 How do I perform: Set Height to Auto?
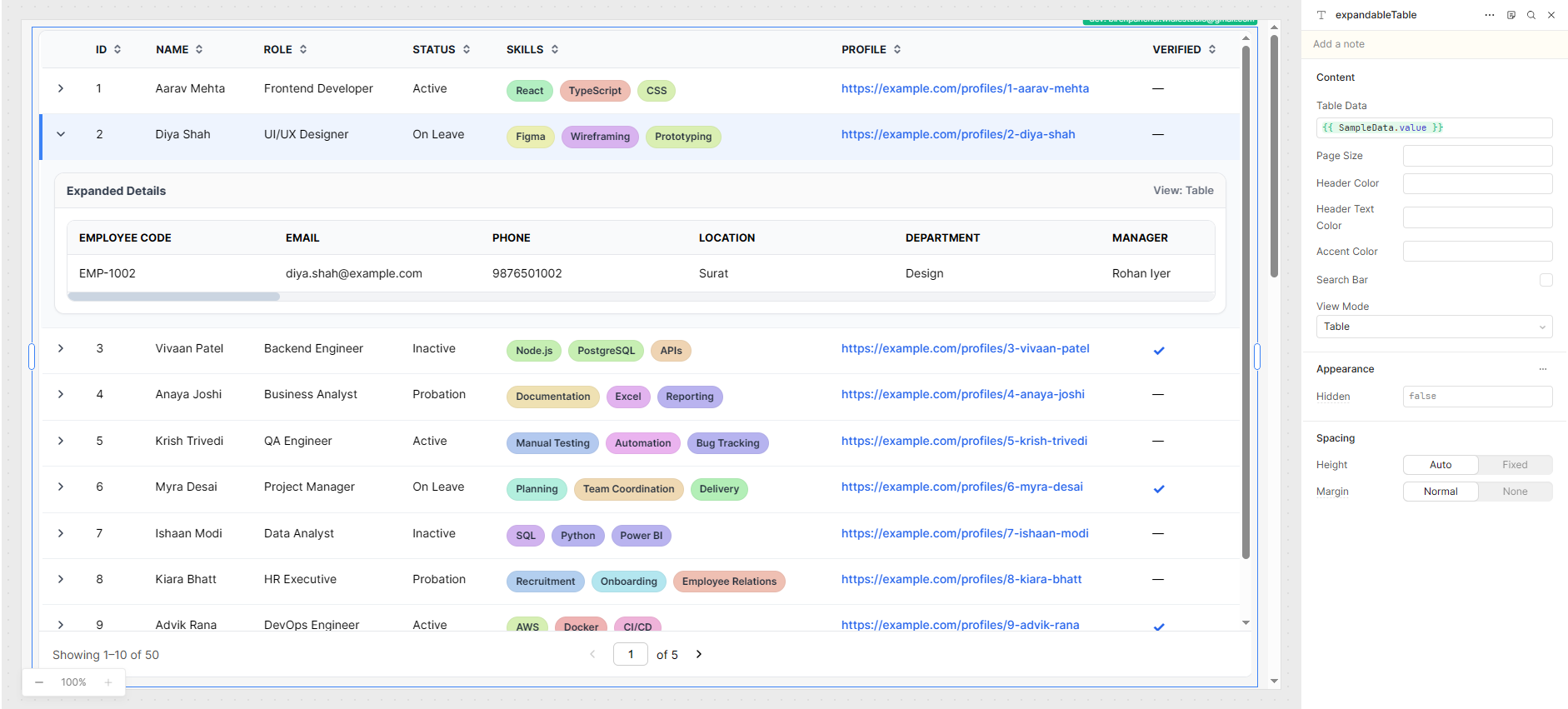1441,465
